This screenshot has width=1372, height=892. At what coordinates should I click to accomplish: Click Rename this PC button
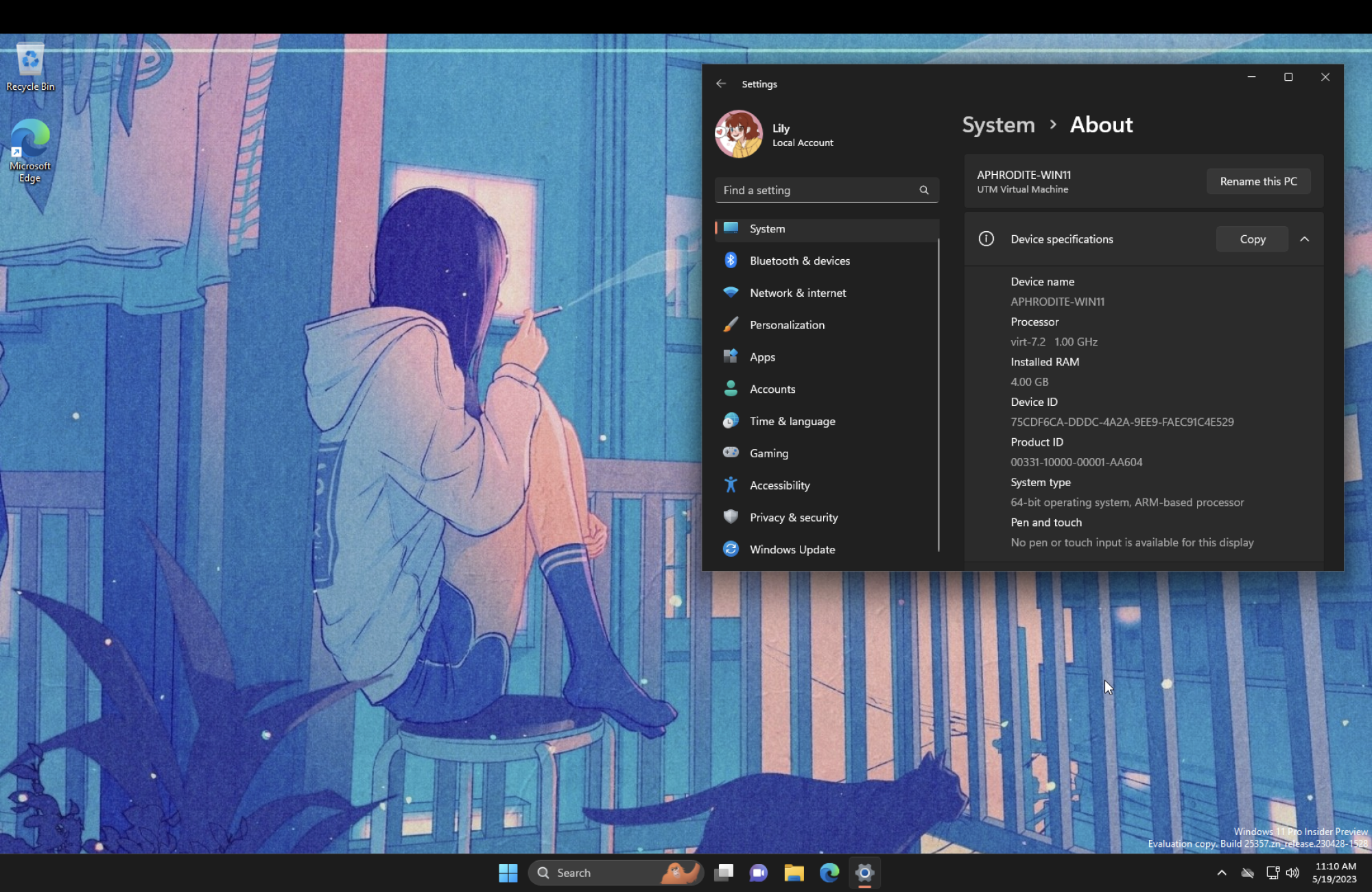(x=1258, y=182)
